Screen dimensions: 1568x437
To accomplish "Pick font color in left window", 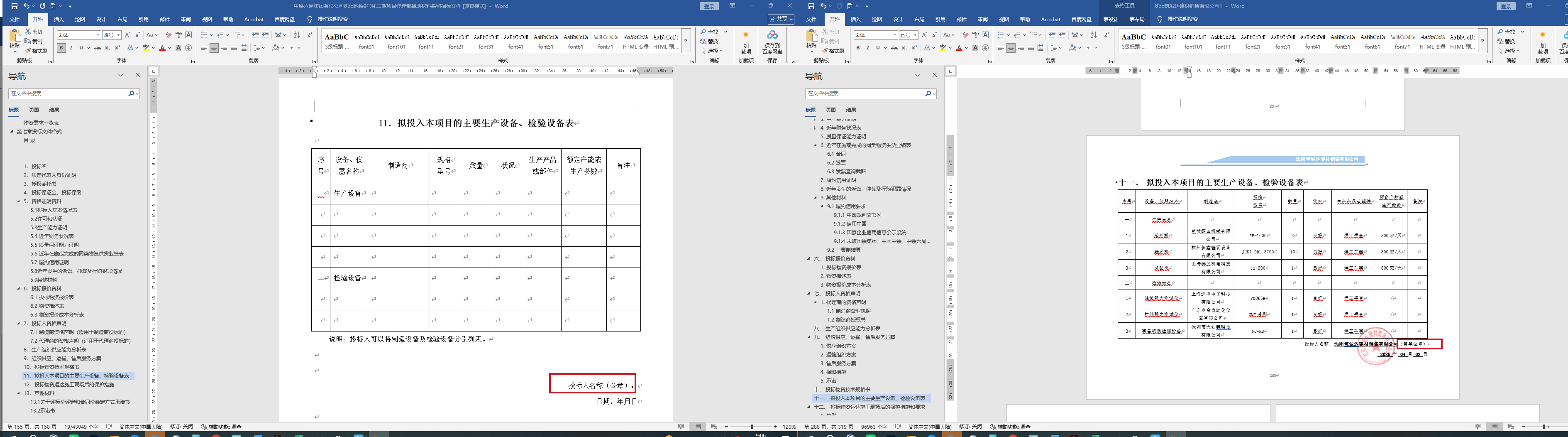I will pyautogui.click(x=163, y=48).
